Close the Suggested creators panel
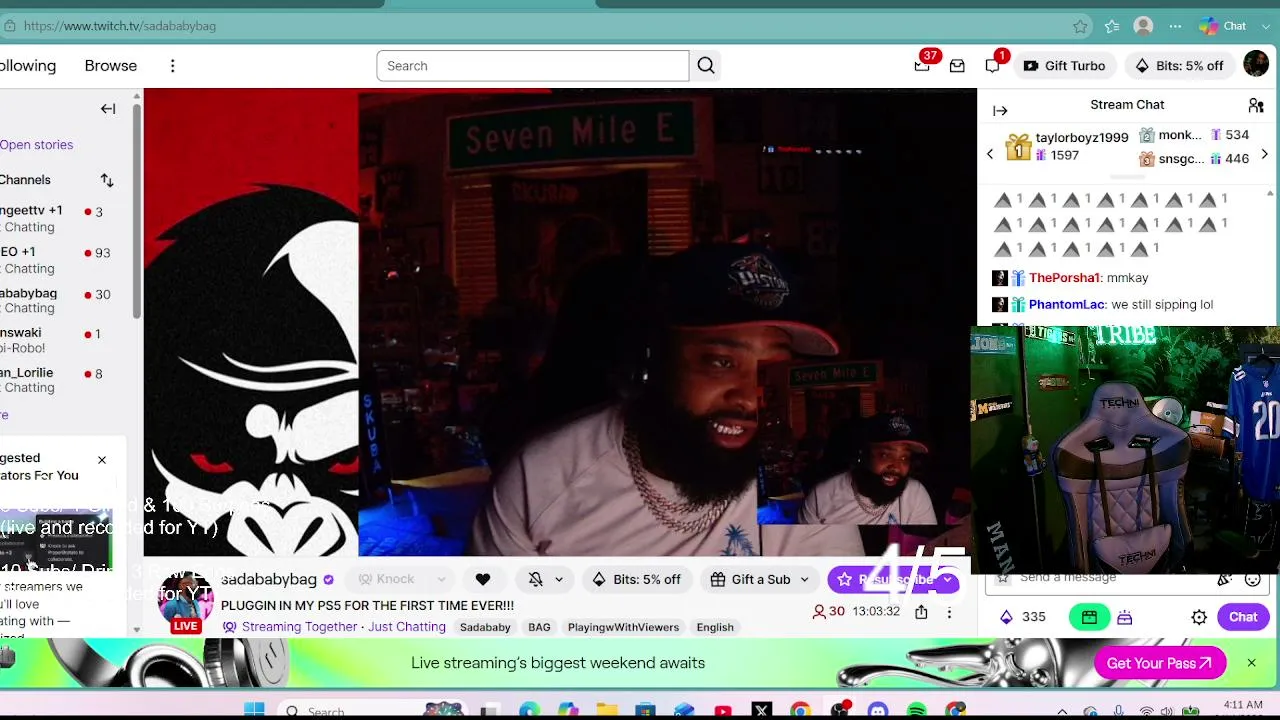Screen dimensions: 1280x720 101,460
